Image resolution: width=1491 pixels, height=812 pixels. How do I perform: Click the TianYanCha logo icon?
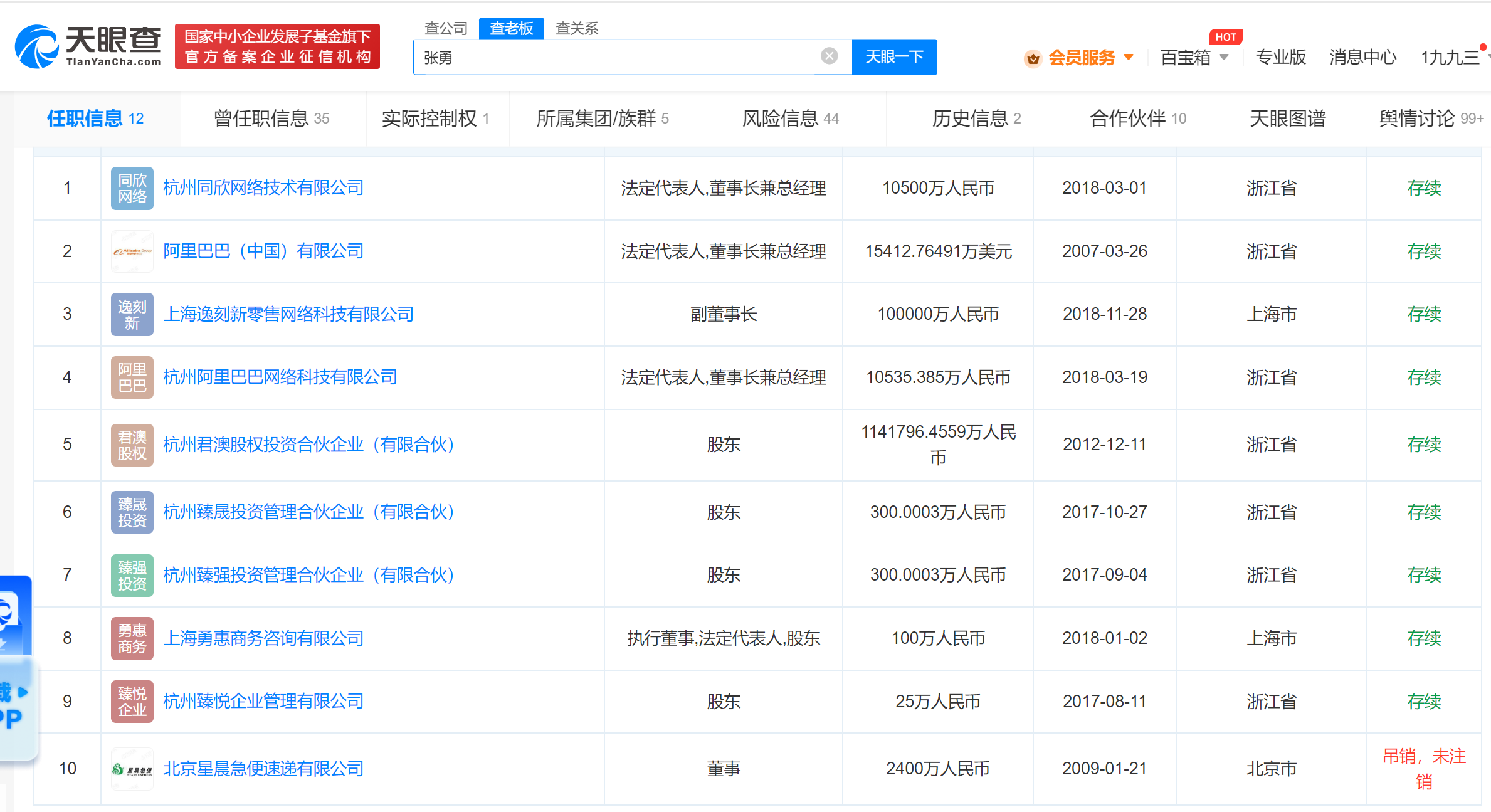pos(38,46)
